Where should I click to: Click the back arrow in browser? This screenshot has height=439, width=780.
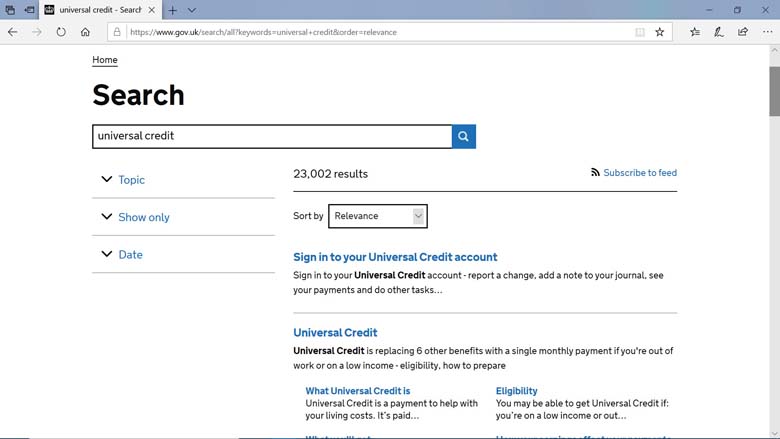[x=13, y=32]
